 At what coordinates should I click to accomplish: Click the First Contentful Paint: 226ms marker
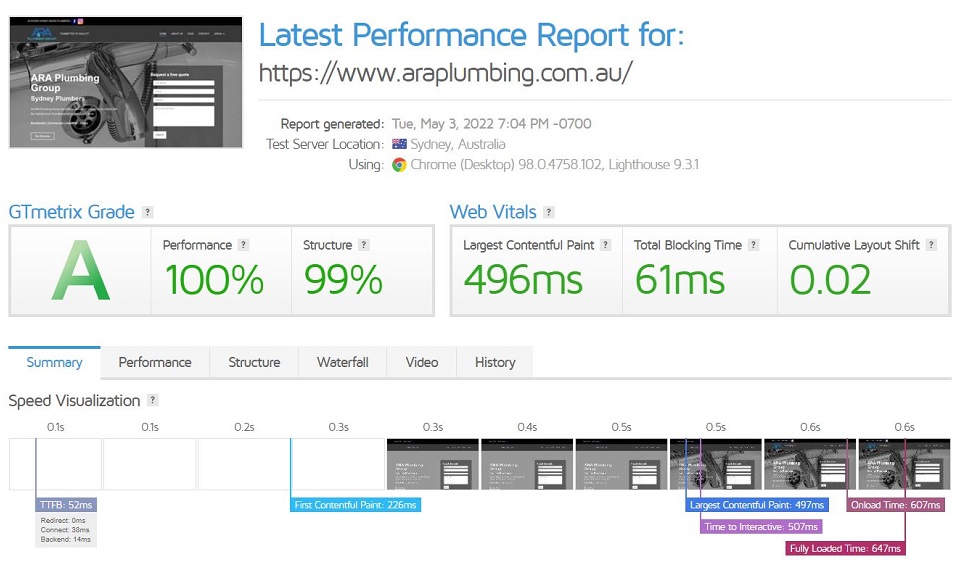point(356,505)
